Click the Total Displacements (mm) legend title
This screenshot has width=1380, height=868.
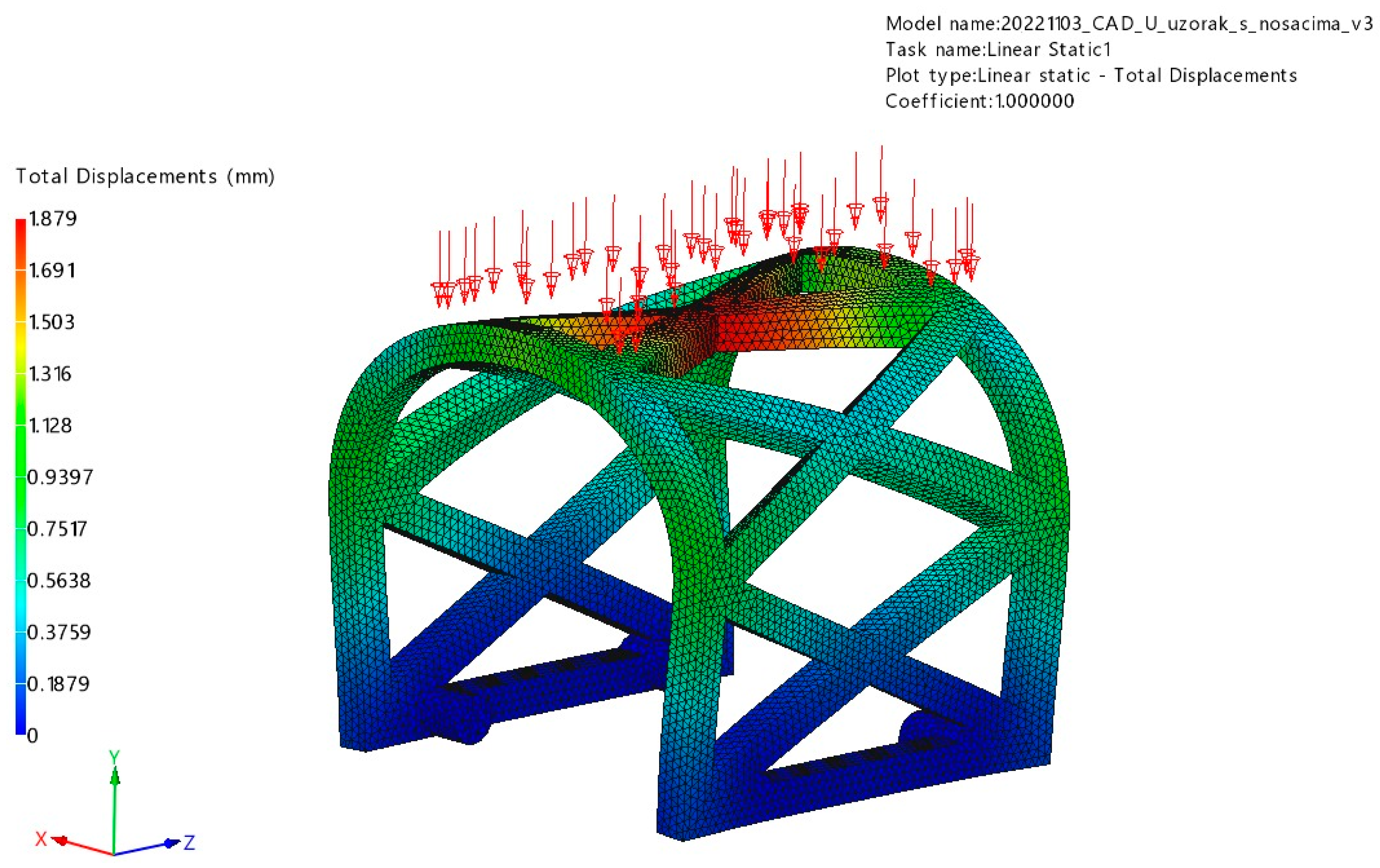145,176
